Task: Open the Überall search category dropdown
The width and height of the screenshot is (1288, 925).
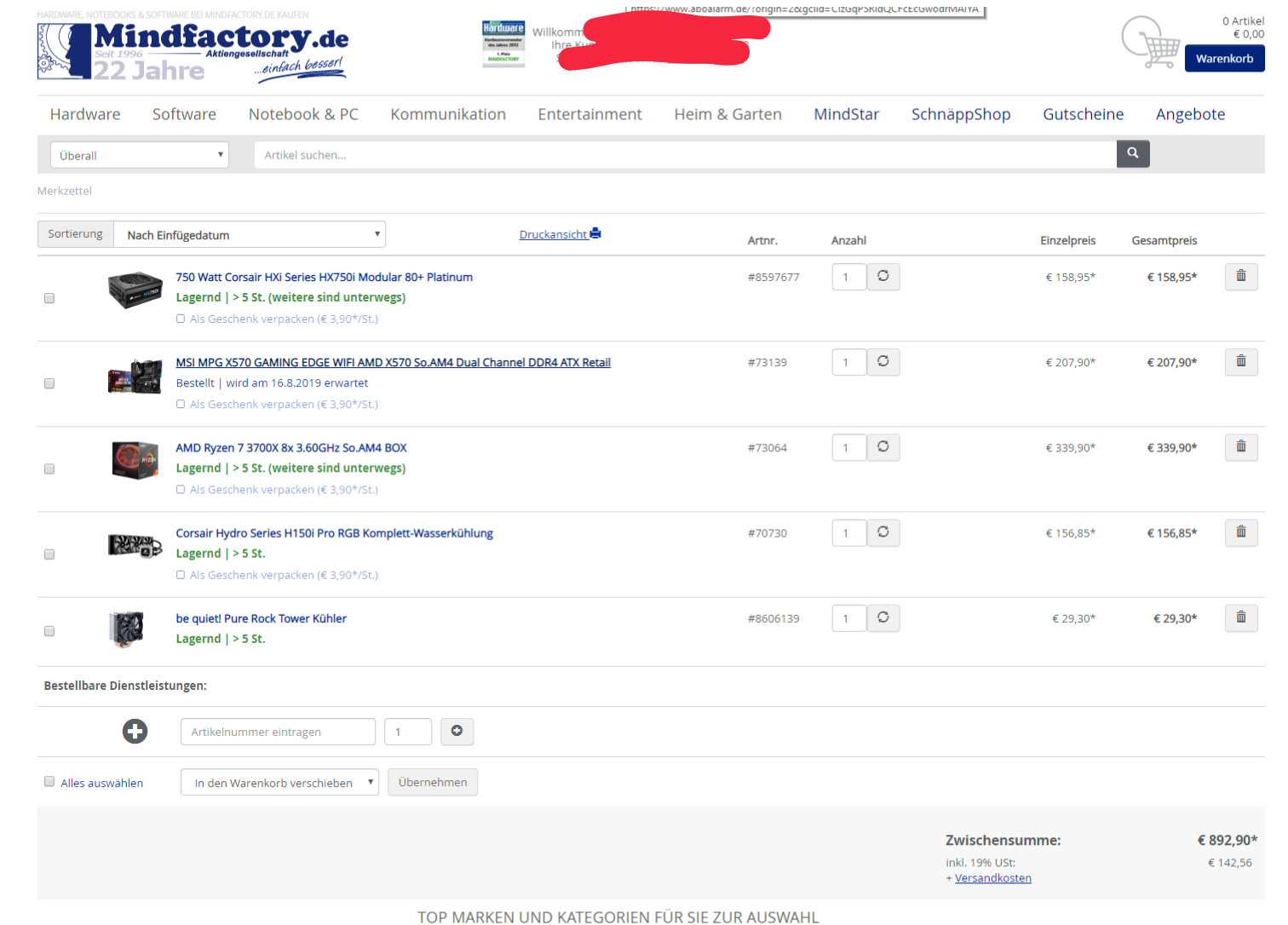Action: click(x=140, y=155)
